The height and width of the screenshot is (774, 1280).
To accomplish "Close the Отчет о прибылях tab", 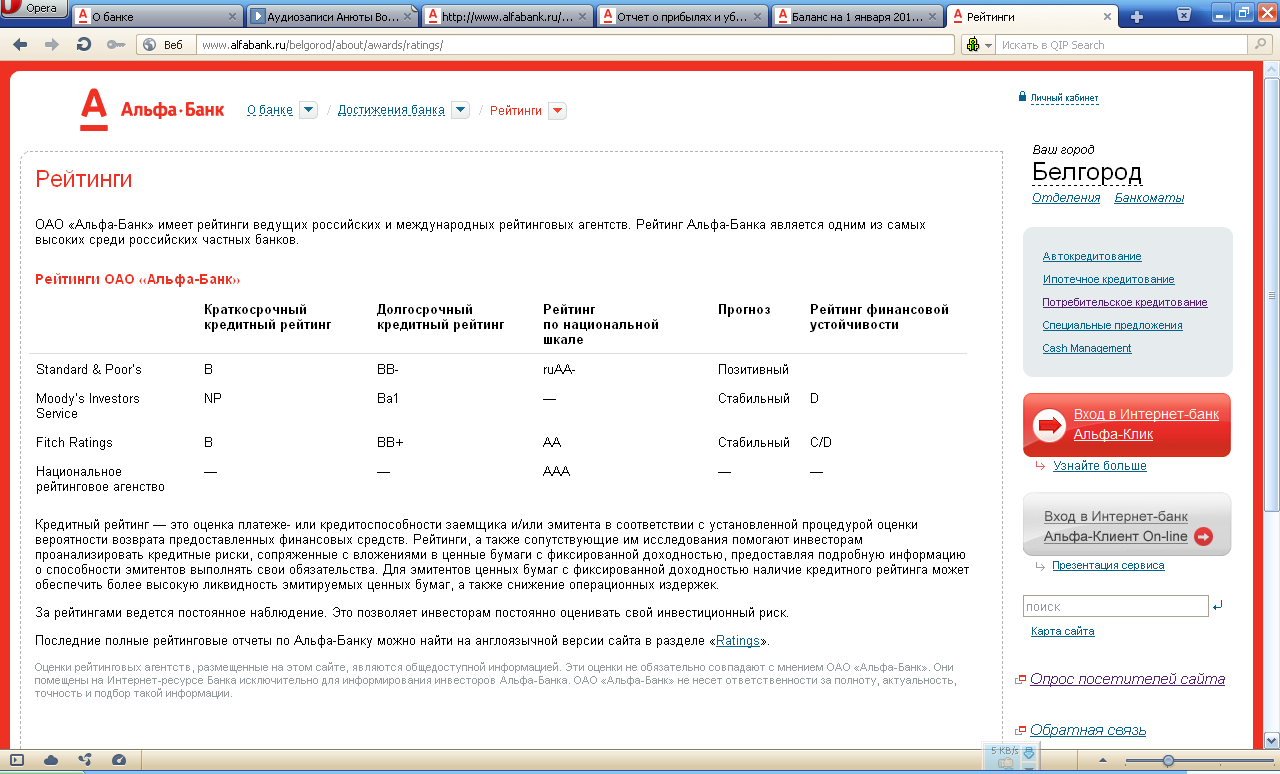I will 757,17.
